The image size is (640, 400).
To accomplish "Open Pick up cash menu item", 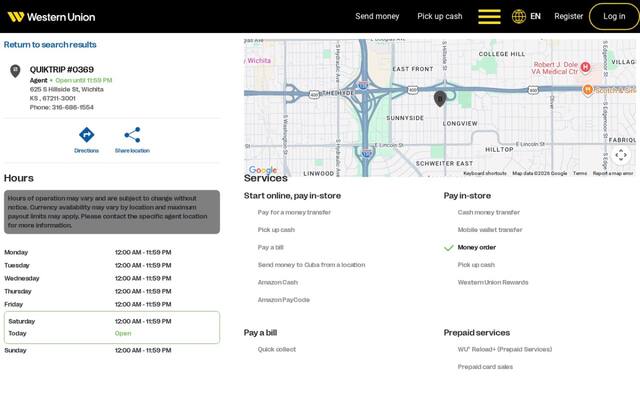I will tap(440, 16).
